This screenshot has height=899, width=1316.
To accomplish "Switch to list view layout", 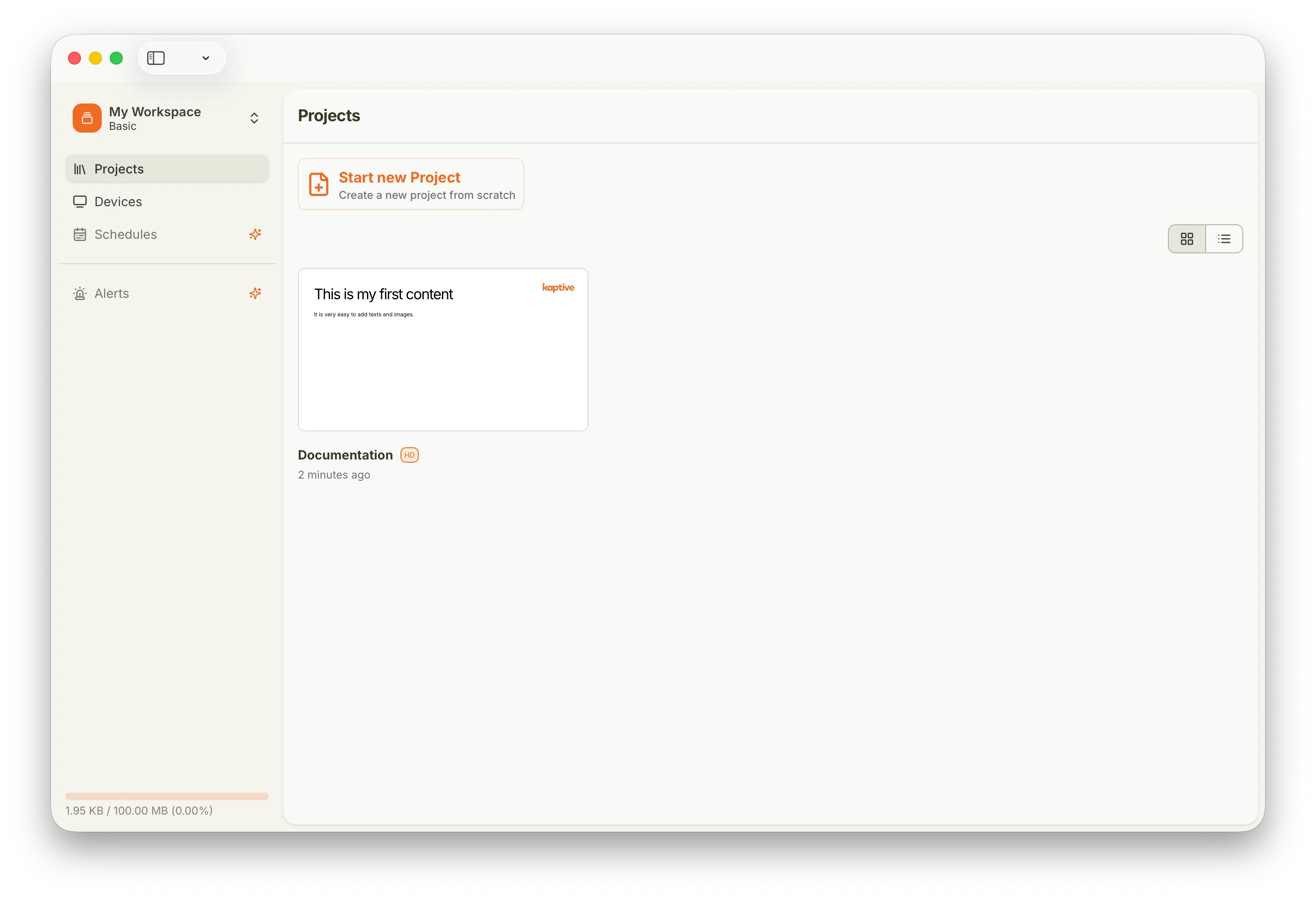I will tap(1224, 238).
